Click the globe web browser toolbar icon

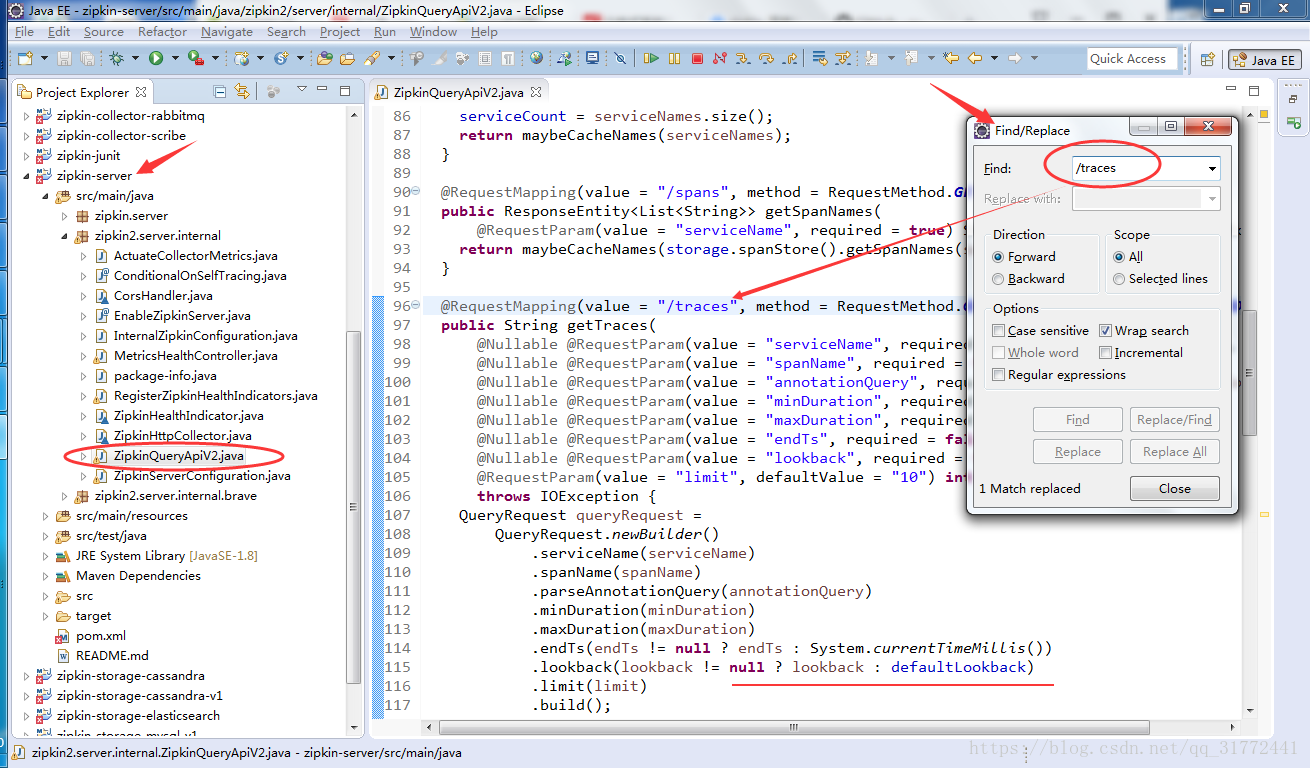pos(537,58)
